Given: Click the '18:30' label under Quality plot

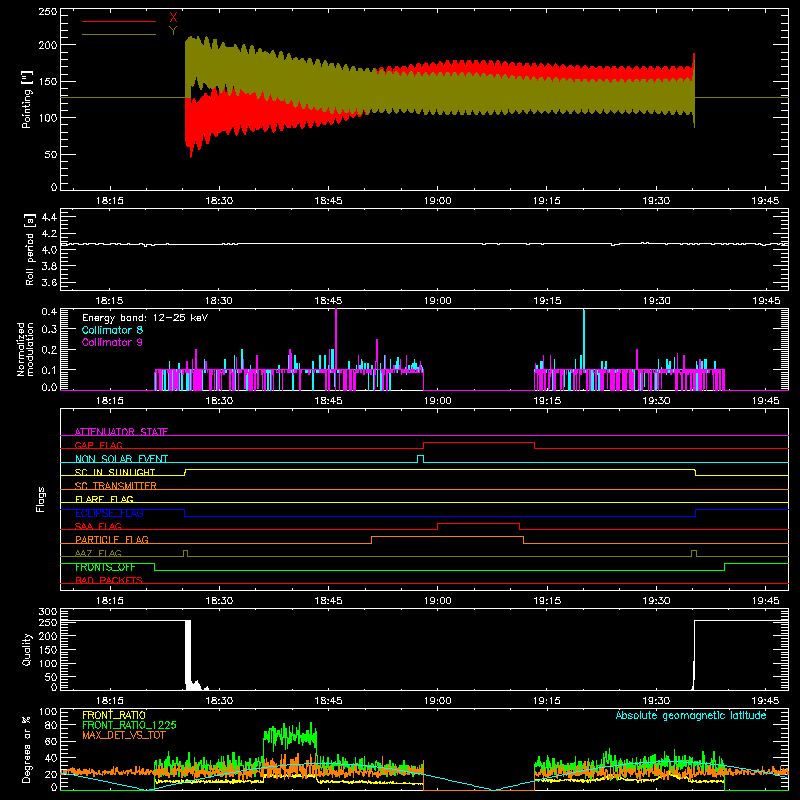Looking at the screenshot, I should [219, 701].
